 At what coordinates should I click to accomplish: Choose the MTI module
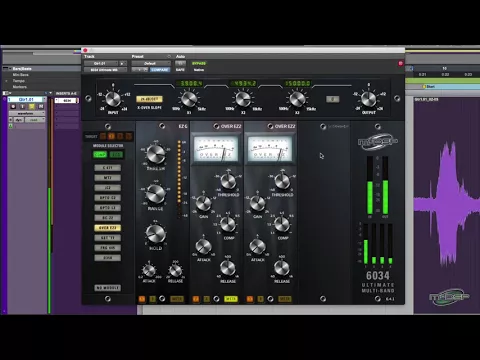[x=107, y=178]
